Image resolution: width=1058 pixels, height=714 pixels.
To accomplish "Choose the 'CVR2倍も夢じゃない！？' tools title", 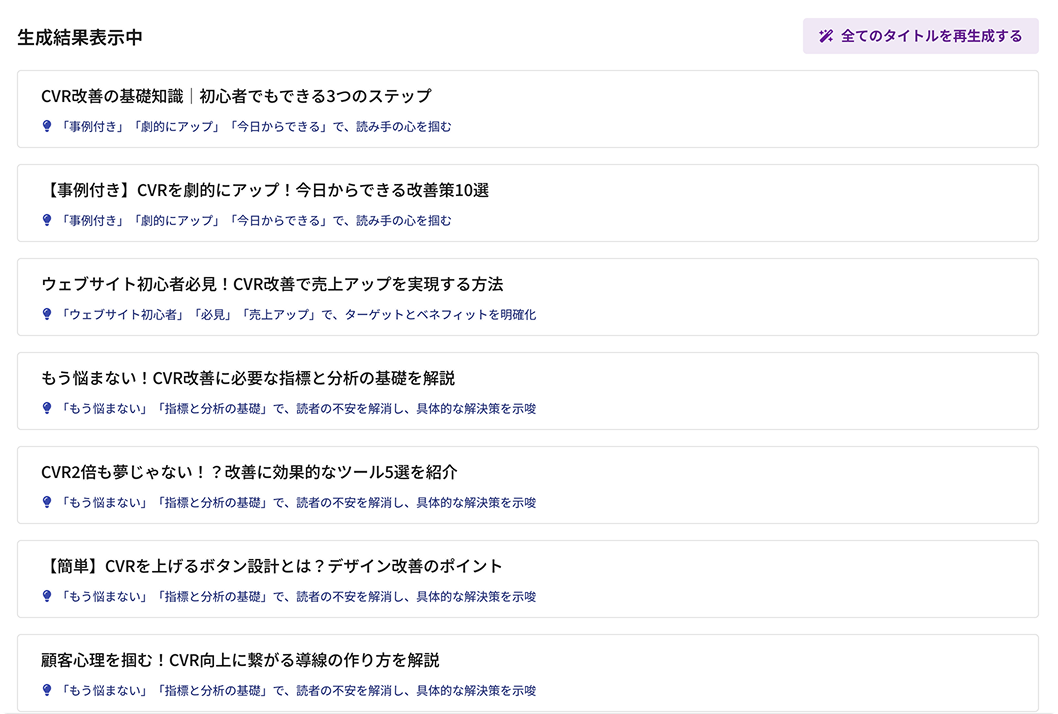I will coord(249,472).
